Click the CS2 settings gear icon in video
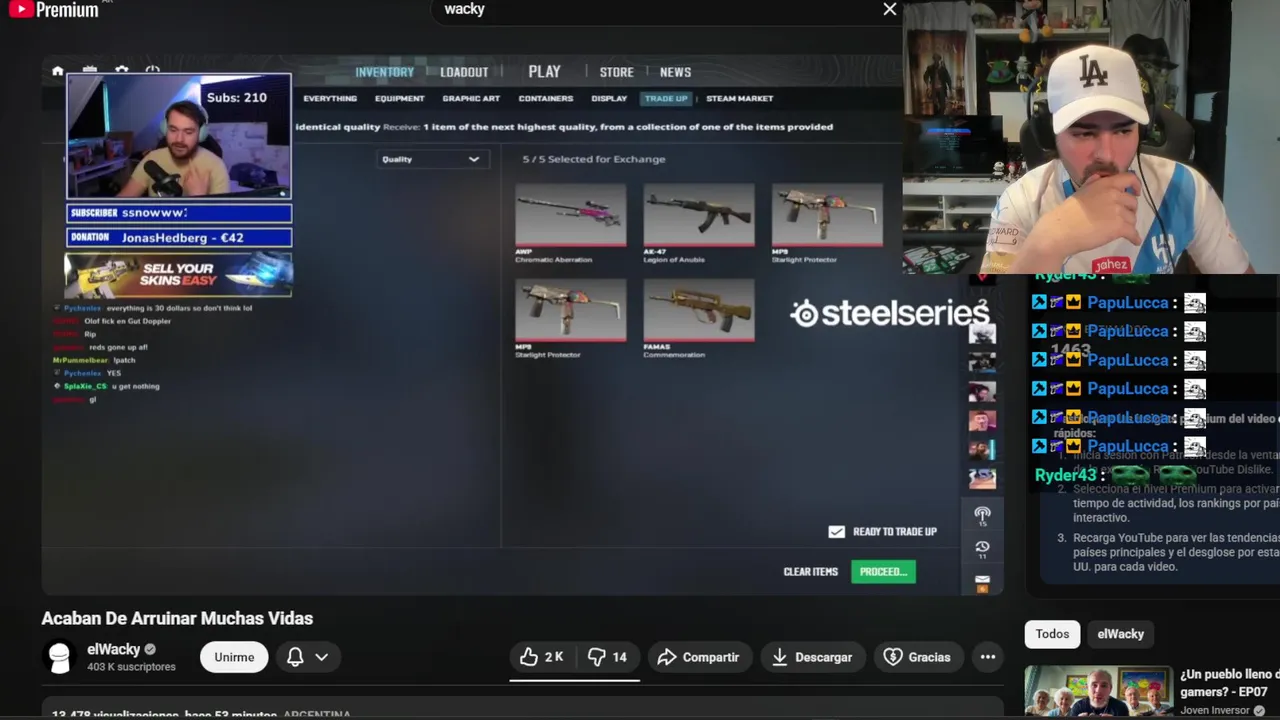Screen dimensions: 1280x720 click(x=122, y=71)
